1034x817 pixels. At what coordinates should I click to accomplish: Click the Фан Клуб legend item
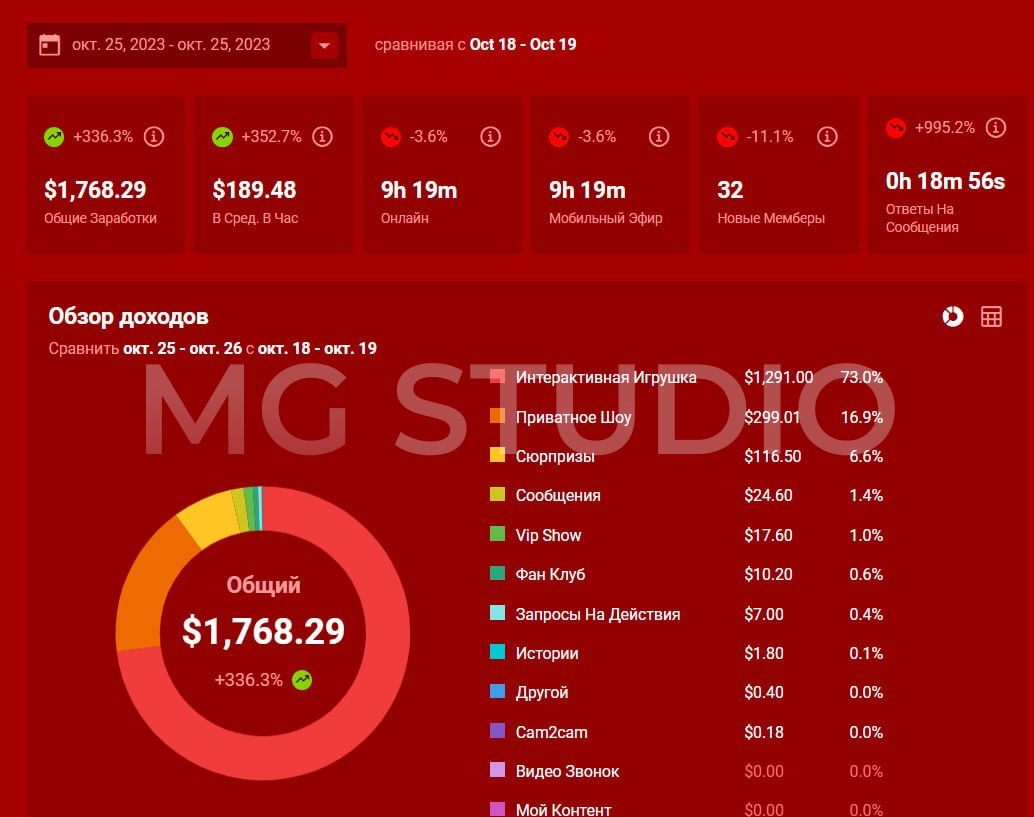(x=550, y=574)
